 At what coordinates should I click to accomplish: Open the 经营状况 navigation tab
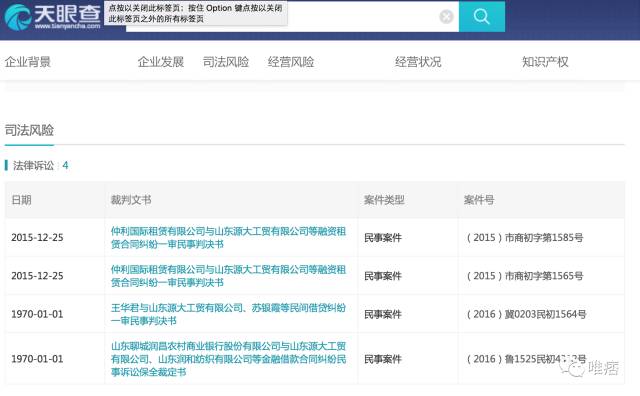[x=418, y=62]
